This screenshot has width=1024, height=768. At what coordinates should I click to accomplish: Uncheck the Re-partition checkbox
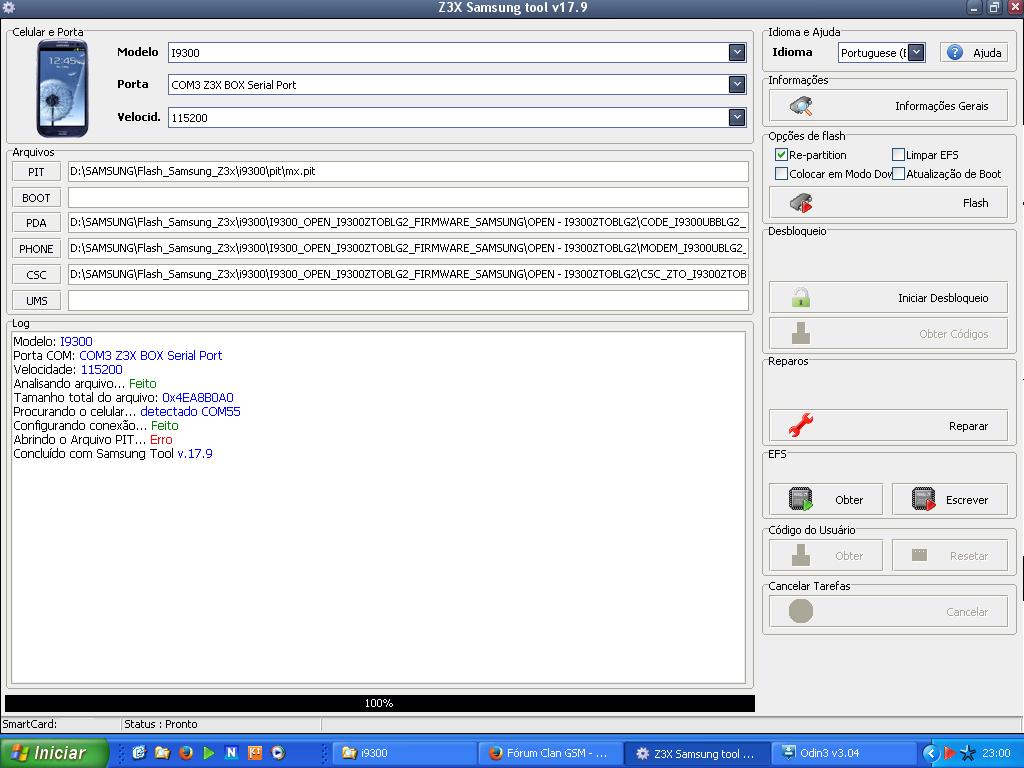pyautogui.click(x=781, y=155)
